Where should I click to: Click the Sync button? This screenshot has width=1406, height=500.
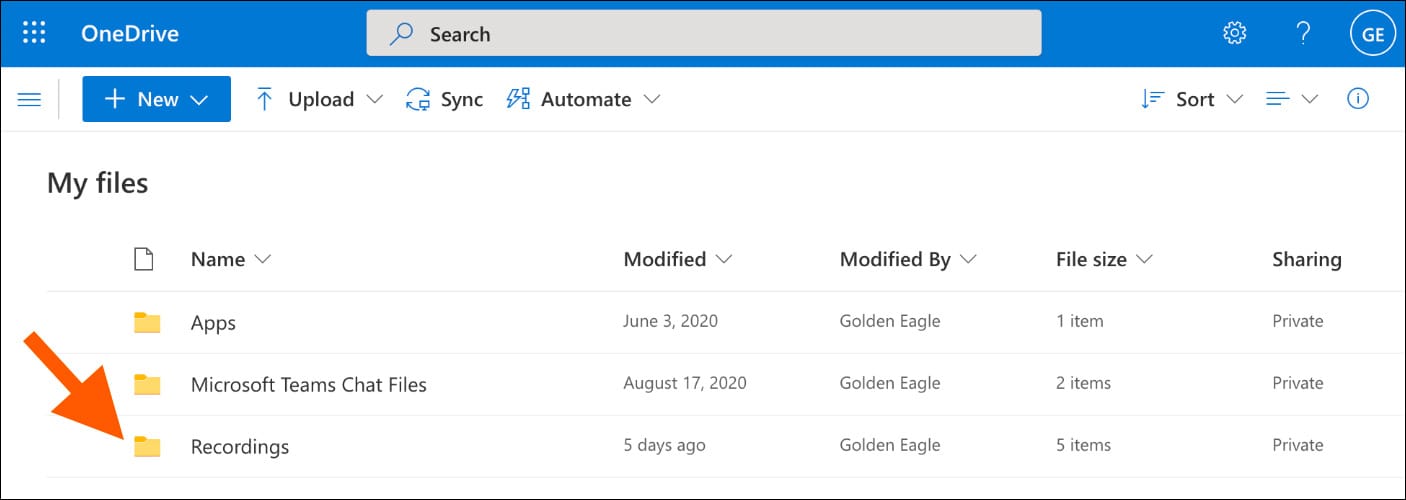coord(445,99)
